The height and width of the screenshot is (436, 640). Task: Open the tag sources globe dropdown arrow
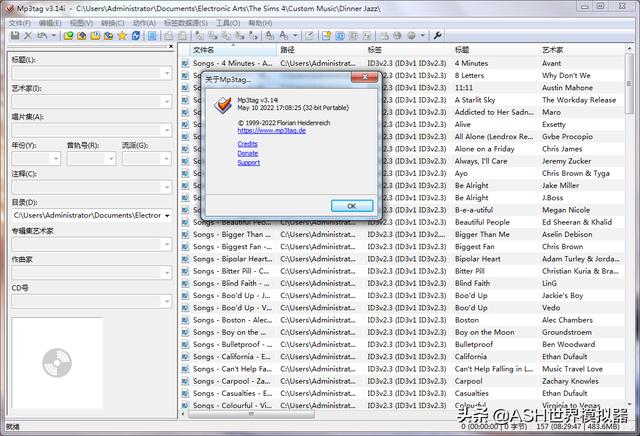point(422,36)
